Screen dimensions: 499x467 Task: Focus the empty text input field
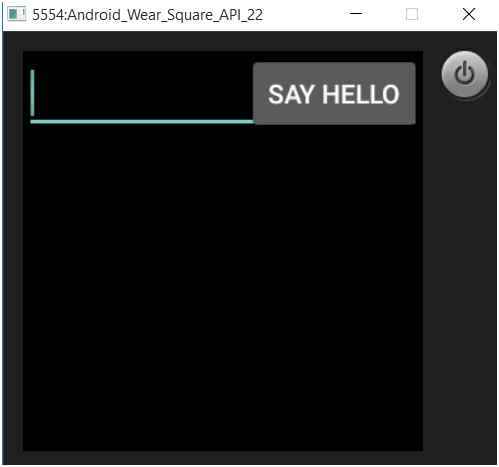[142, 95]
